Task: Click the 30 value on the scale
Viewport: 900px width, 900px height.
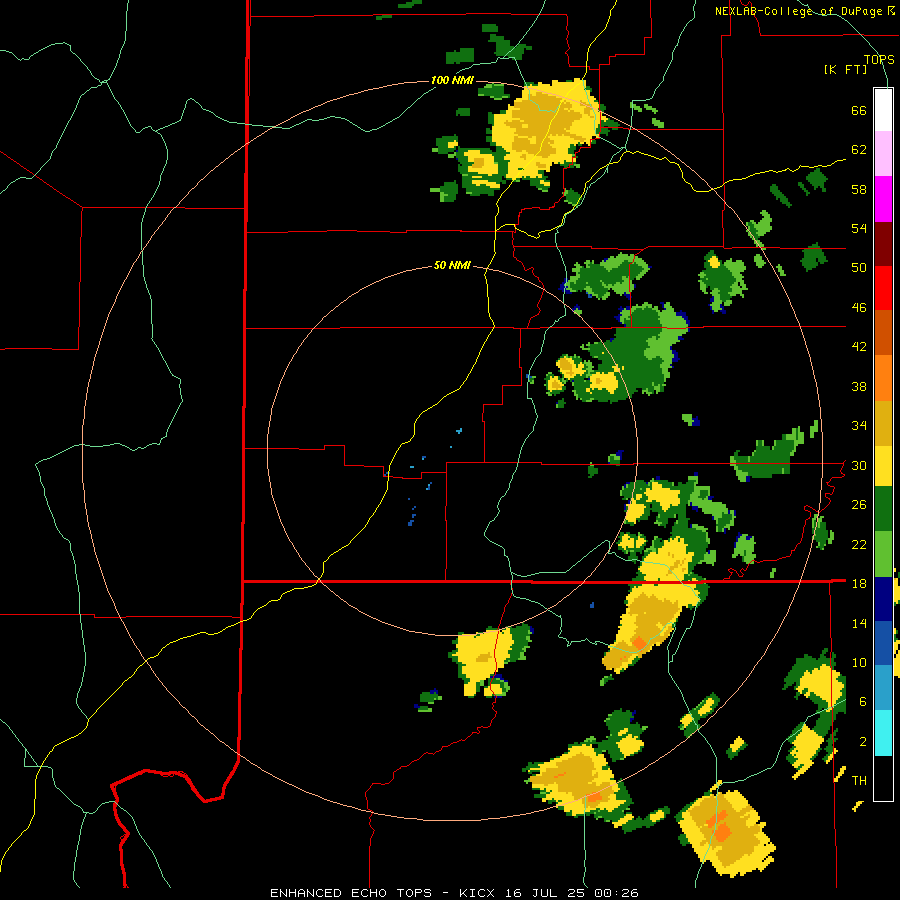Action: pos(859,465)
